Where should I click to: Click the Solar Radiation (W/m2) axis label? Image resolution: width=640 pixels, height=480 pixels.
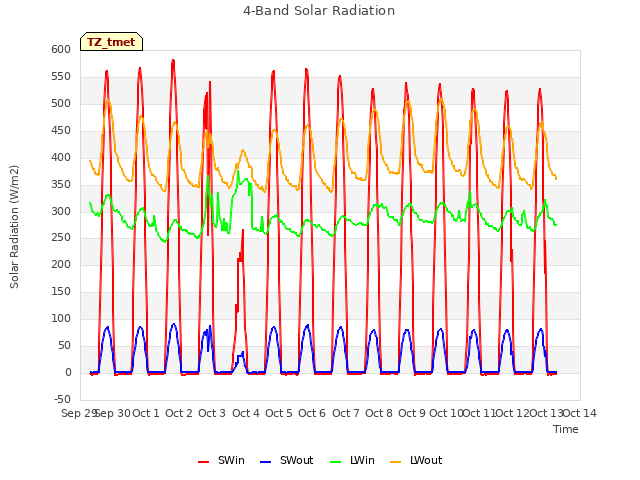tap(14, 227)
